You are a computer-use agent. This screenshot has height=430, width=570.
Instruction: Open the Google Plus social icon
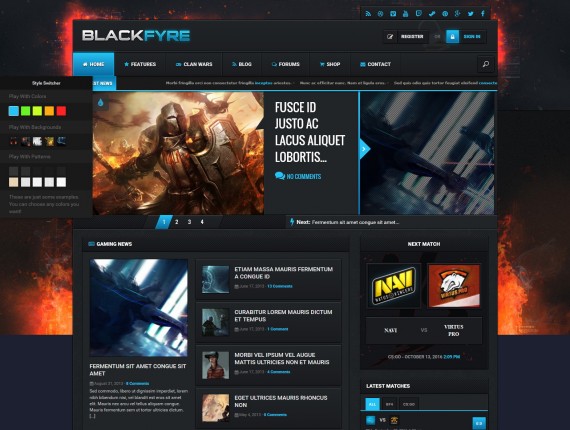458,14
